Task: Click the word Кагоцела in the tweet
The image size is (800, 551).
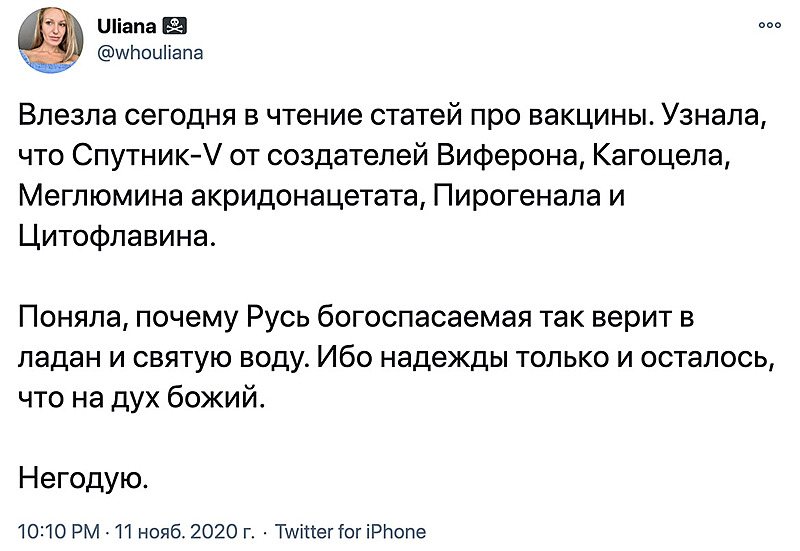Action: tap(659, 156)
